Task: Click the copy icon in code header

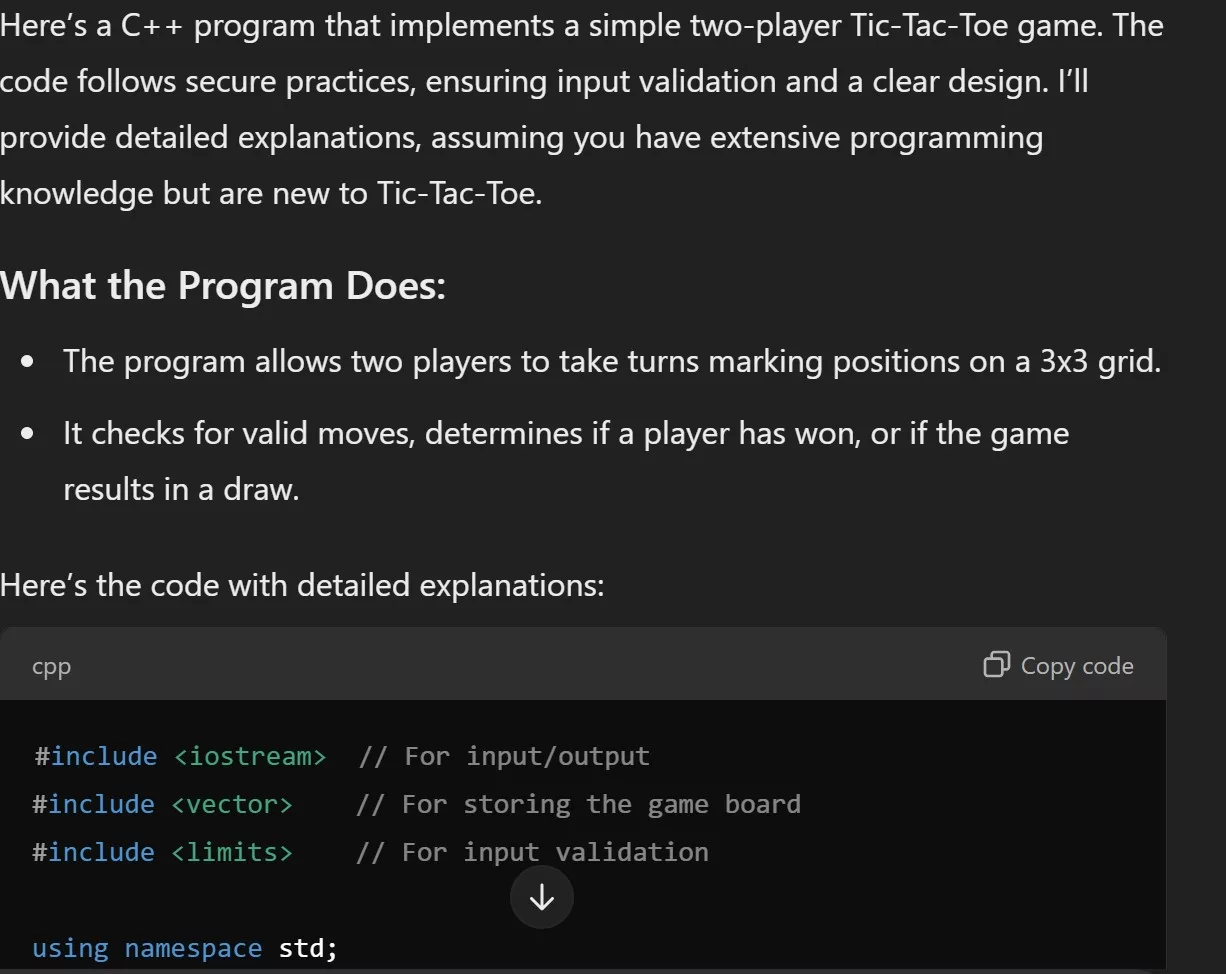Action: (x=996, y=665)
